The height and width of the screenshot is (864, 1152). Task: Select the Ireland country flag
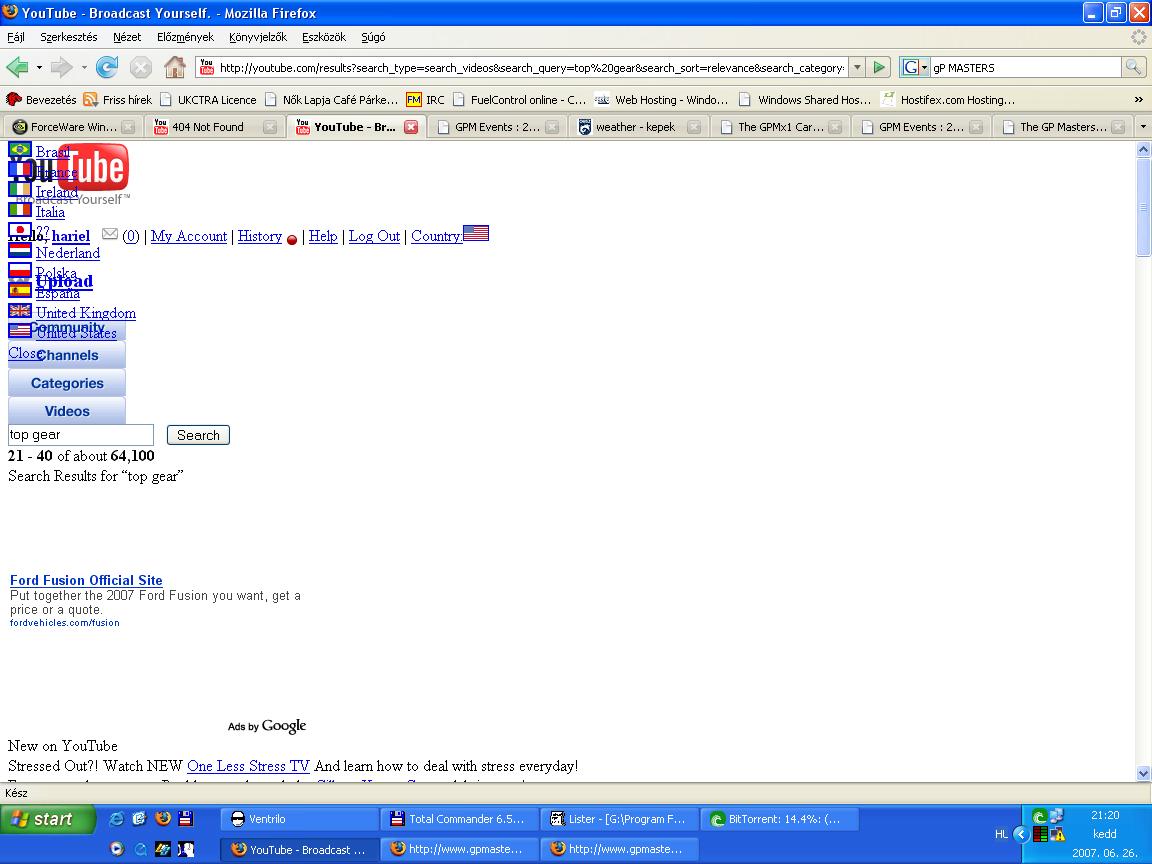point(20,190)
